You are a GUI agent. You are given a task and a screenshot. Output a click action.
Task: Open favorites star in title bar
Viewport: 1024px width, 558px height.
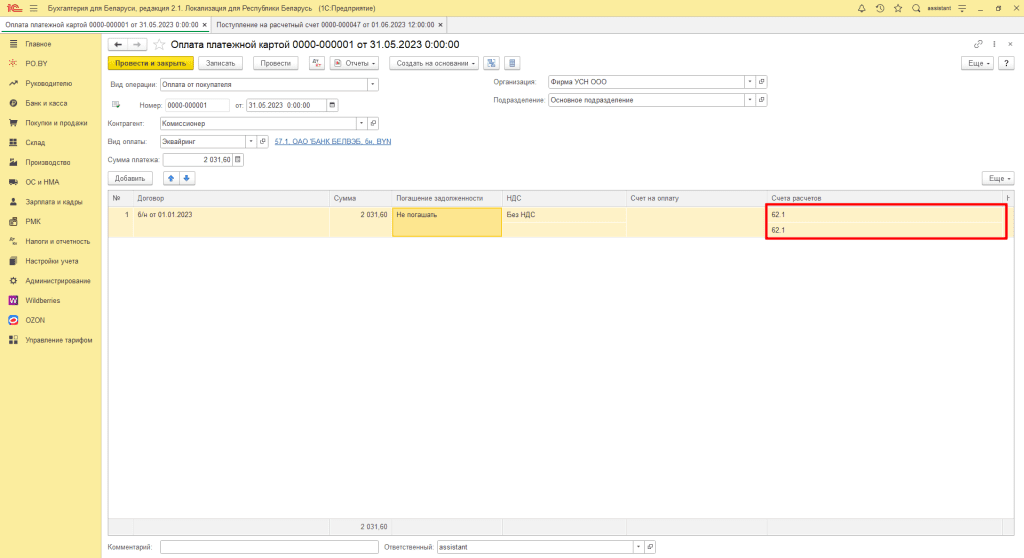897,8
